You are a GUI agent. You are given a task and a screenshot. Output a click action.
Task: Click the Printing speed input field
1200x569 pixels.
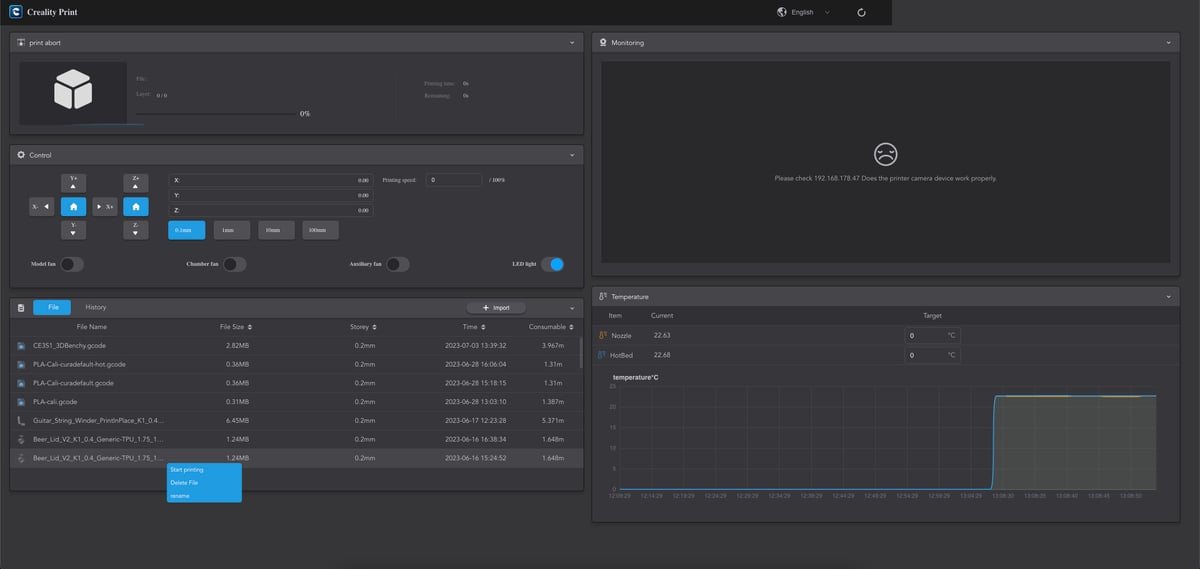tap(453, 180)
